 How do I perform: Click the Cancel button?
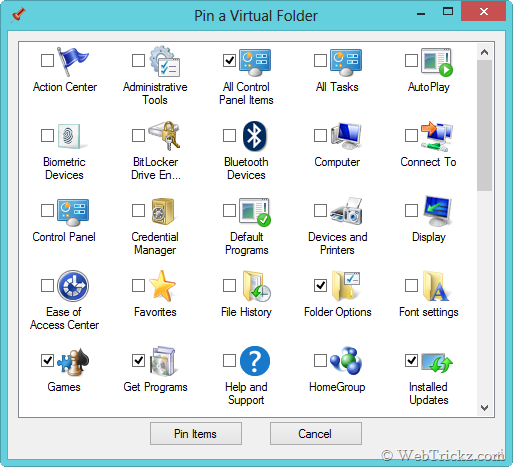click(316, 434)
